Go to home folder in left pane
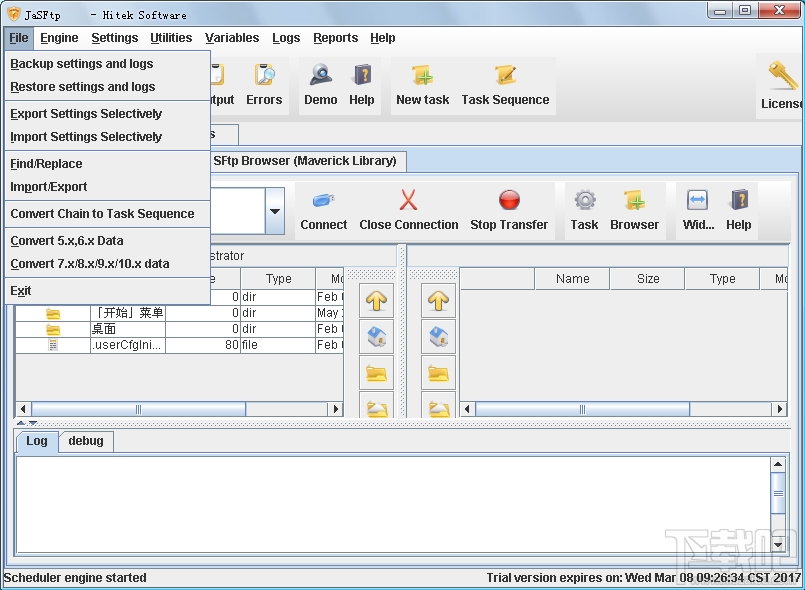The width and height of the screenshot is (805, 590). tap(376, 337)
